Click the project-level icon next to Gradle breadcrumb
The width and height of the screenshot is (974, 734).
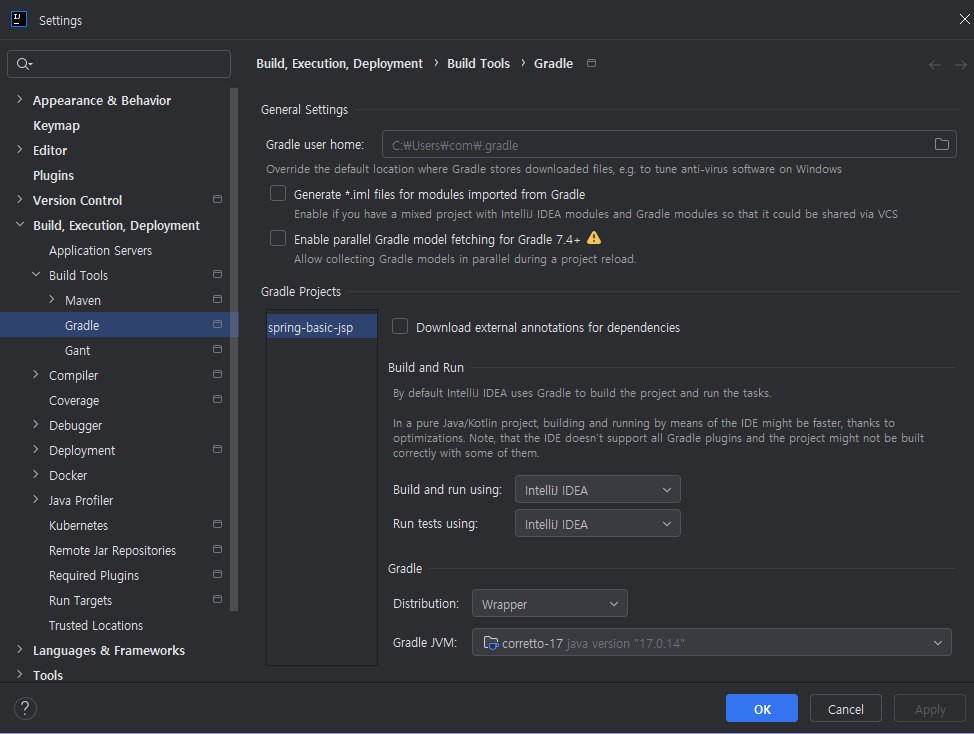point(591,63)
